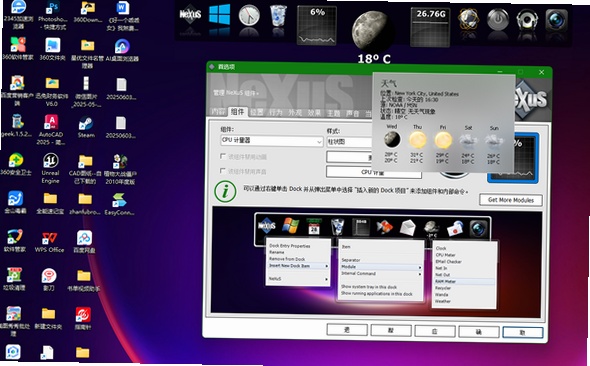590x366 pixels.
Task: Open the recycle bin in the dock
Action: point(278,16)
